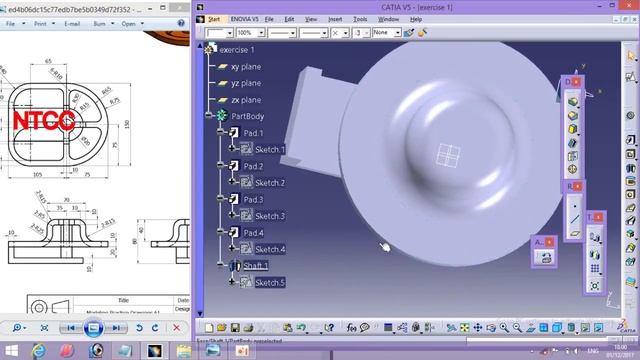
Task: Open the ENOVIA V5 menu
Action: point(244,19)
